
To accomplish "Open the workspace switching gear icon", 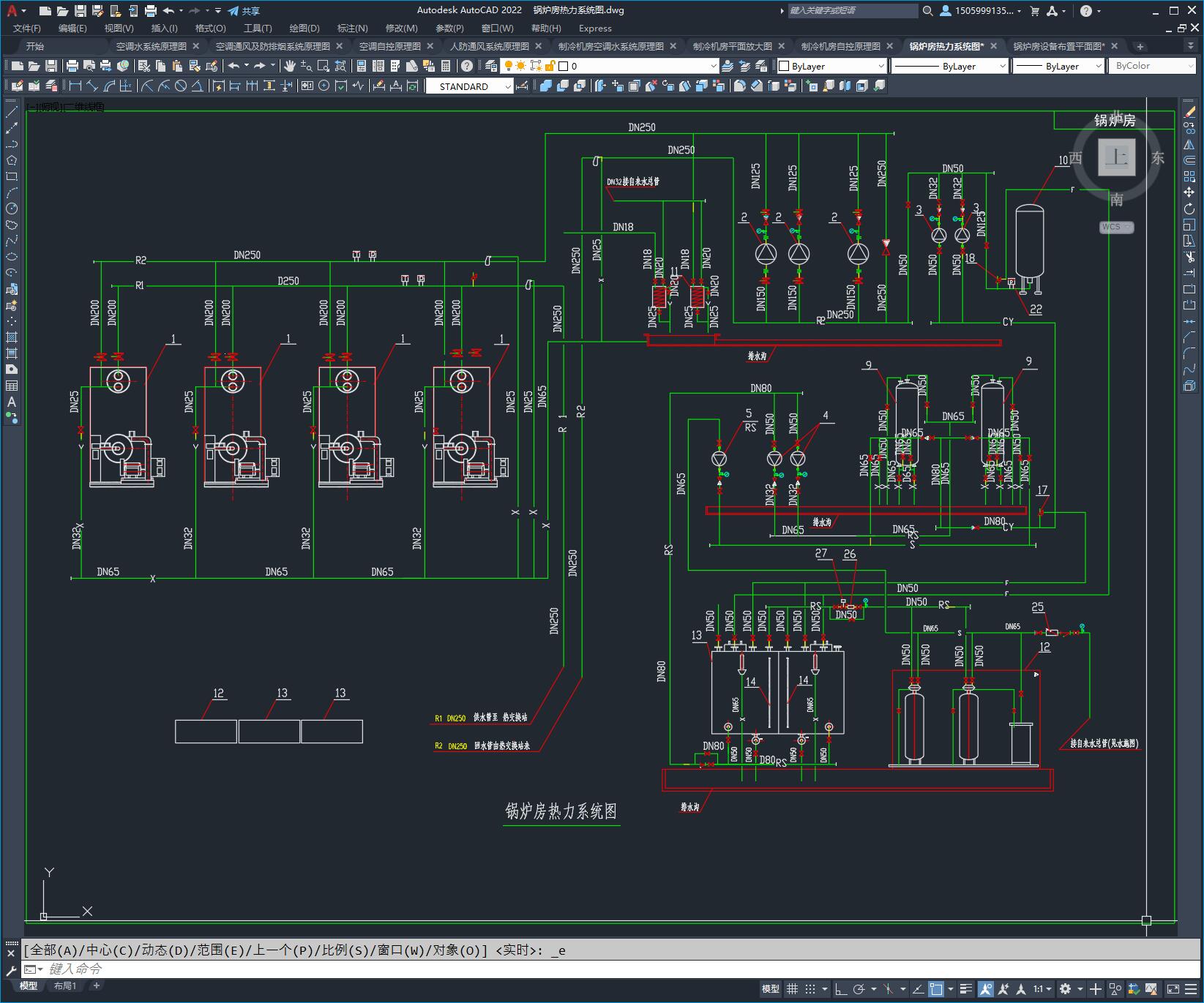I will [x=1066, y=989].
